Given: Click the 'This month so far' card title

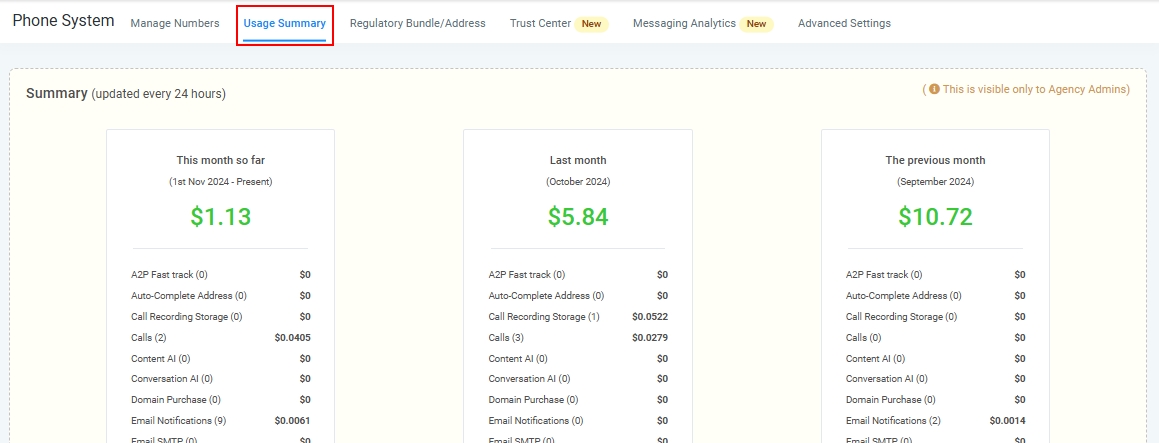Looking at the screenshot, I should coord(220,160).
